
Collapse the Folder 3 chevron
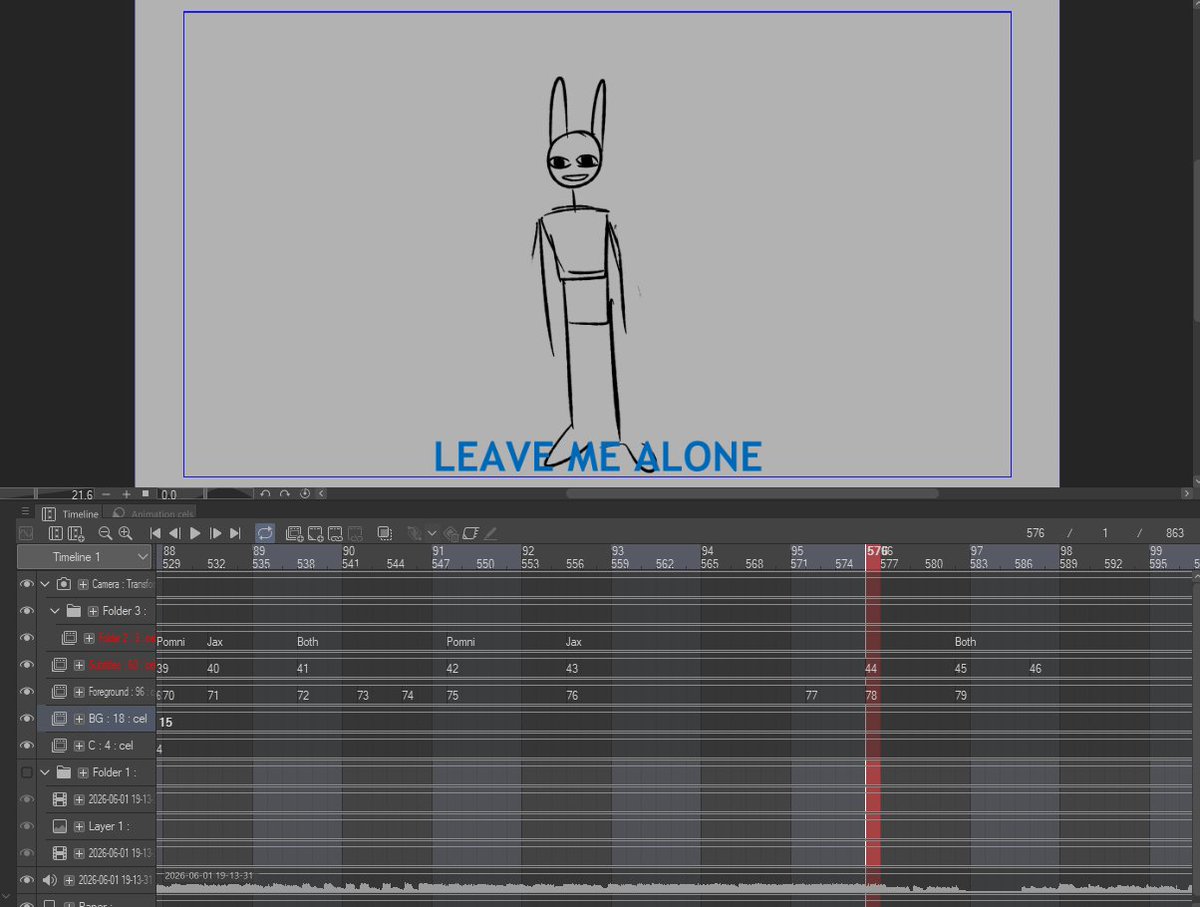pos(55,611)
